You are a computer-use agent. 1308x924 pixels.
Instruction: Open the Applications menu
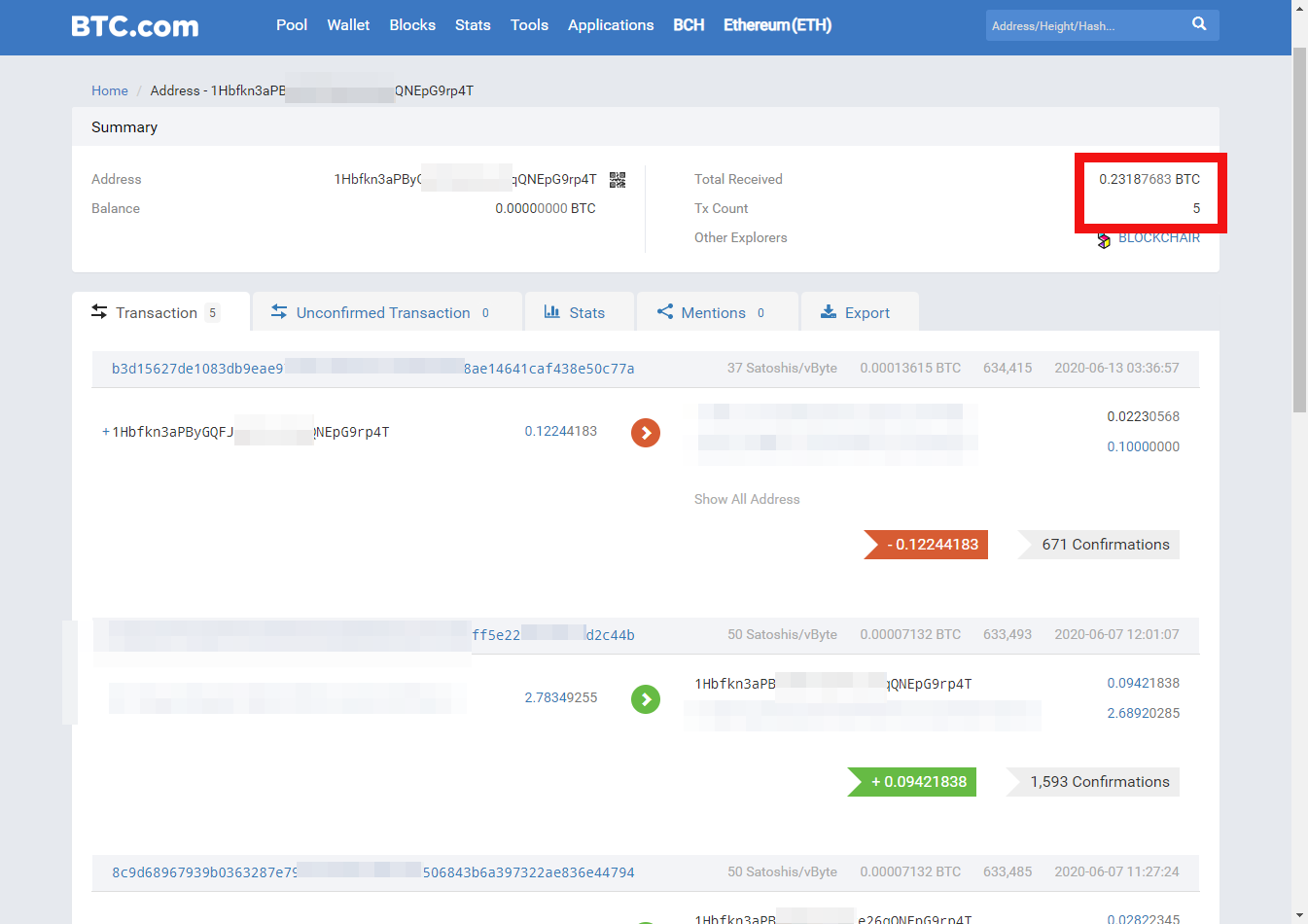[x=611, y=25]
